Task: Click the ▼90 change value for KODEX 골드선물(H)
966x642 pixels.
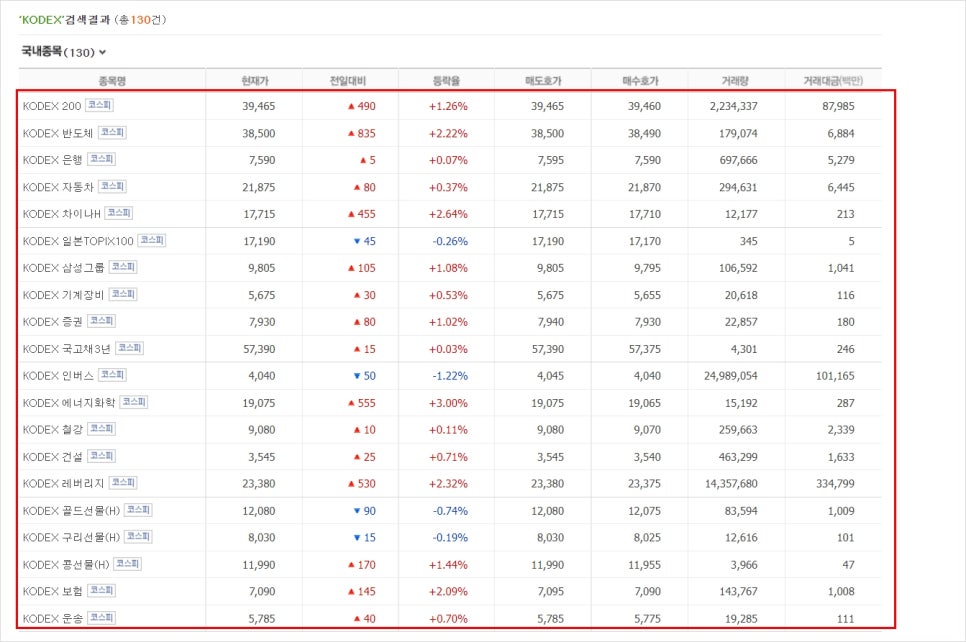Action: (x=365, y=511)
